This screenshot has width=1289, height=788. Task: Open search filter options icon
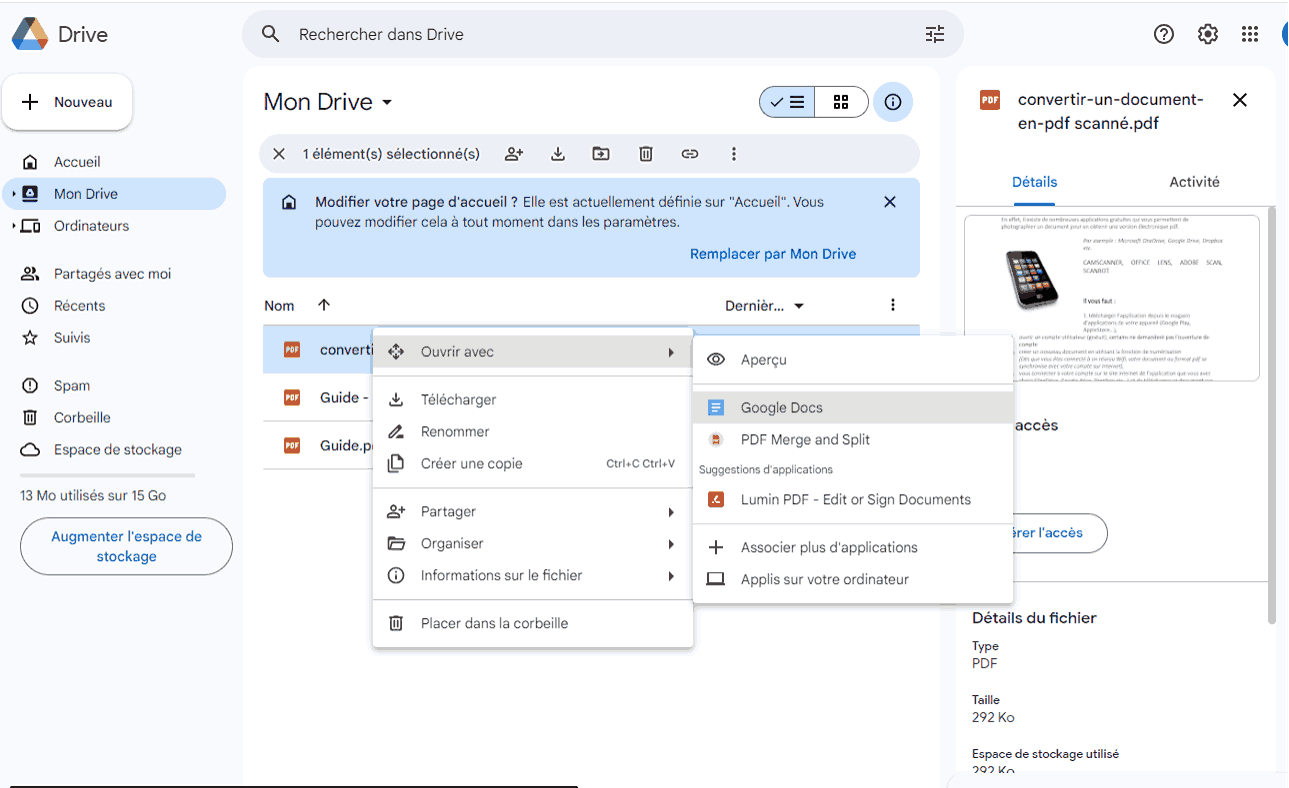tap(935, 34)
